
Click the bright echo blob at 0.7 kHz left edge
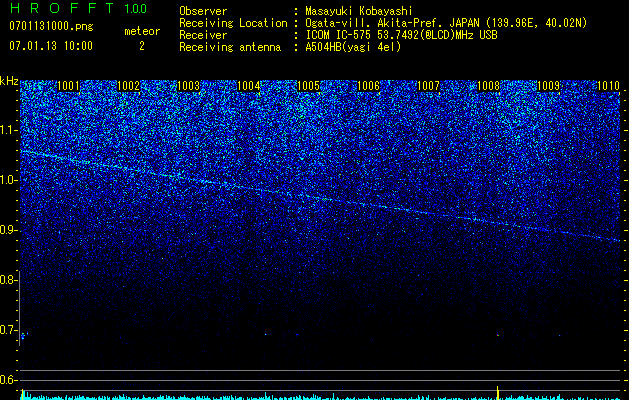(x=23, y=336)
